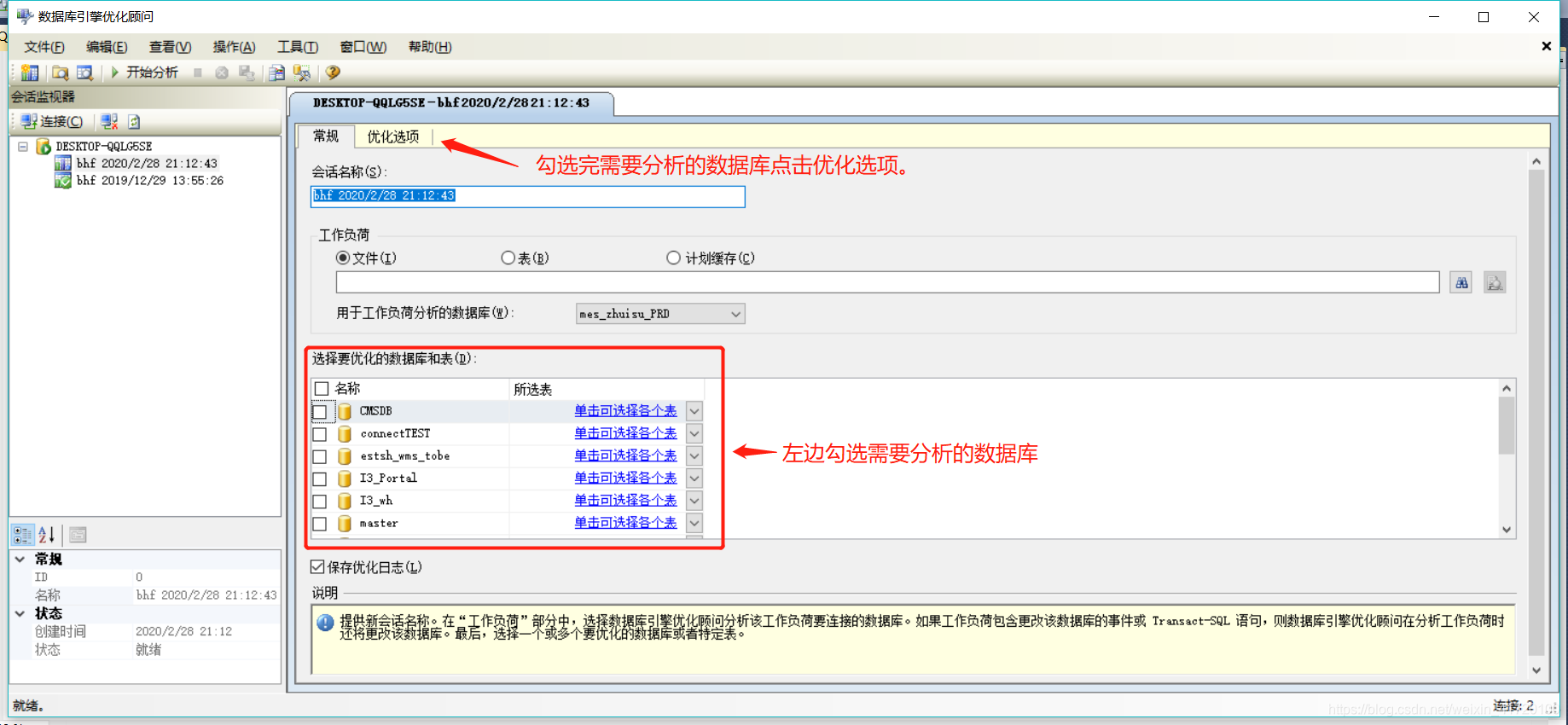
Task: Click CMSDB's 单击可选择各个表 link
Action: point(625,411)
